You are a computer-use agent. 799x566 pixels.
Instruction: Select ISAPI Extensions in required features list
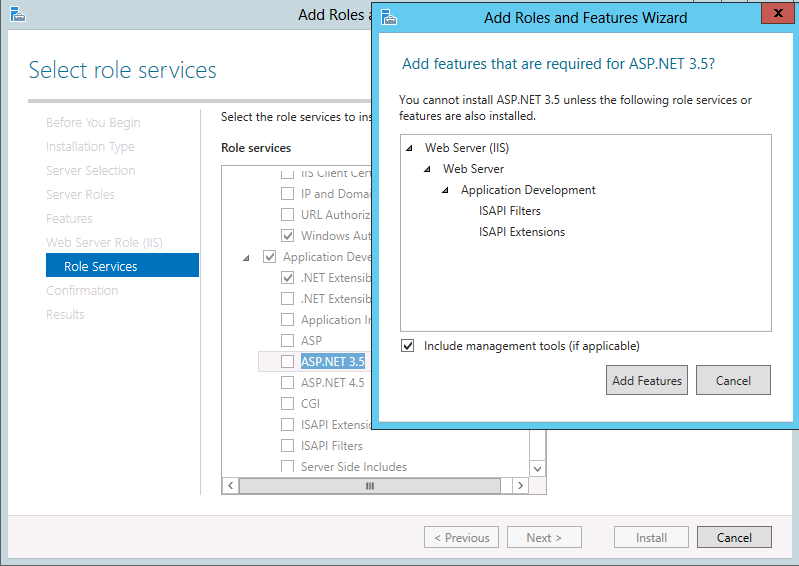pyautogui.click(x=522, y=232)
